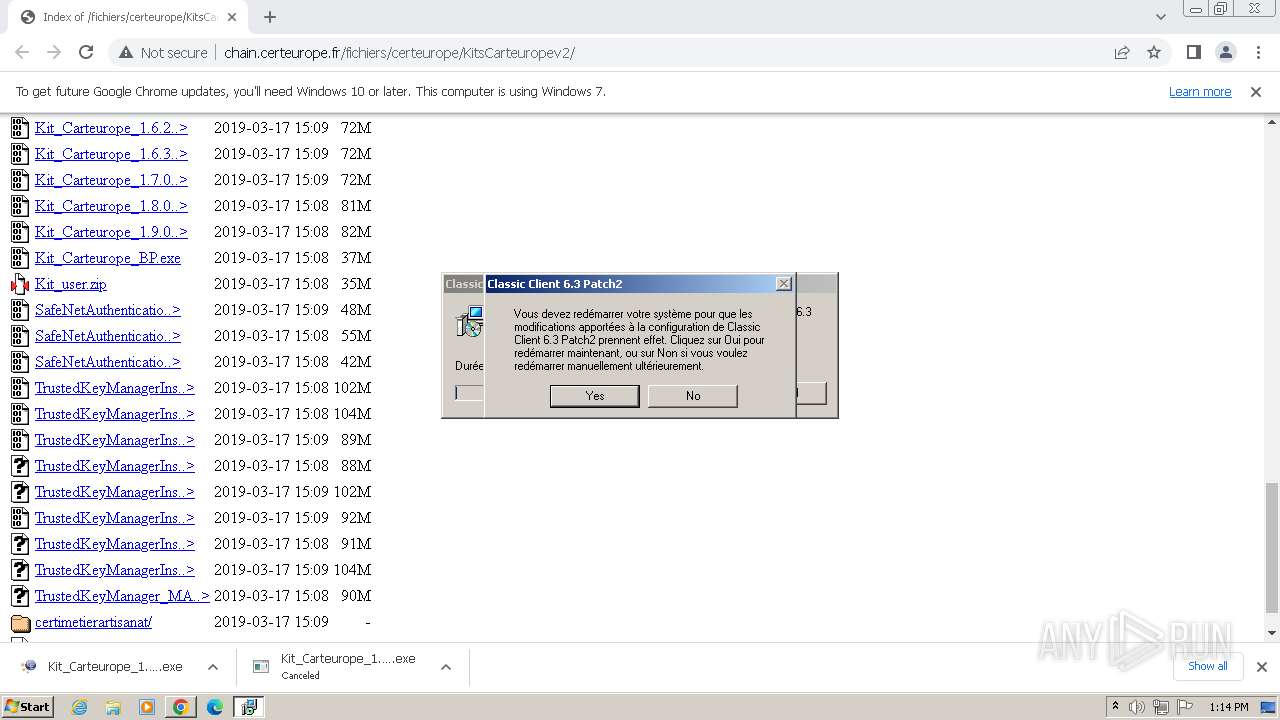Download Kit_user.zip archive
Viewport: 1280px width, 720px height.
[x=71, y=284]
